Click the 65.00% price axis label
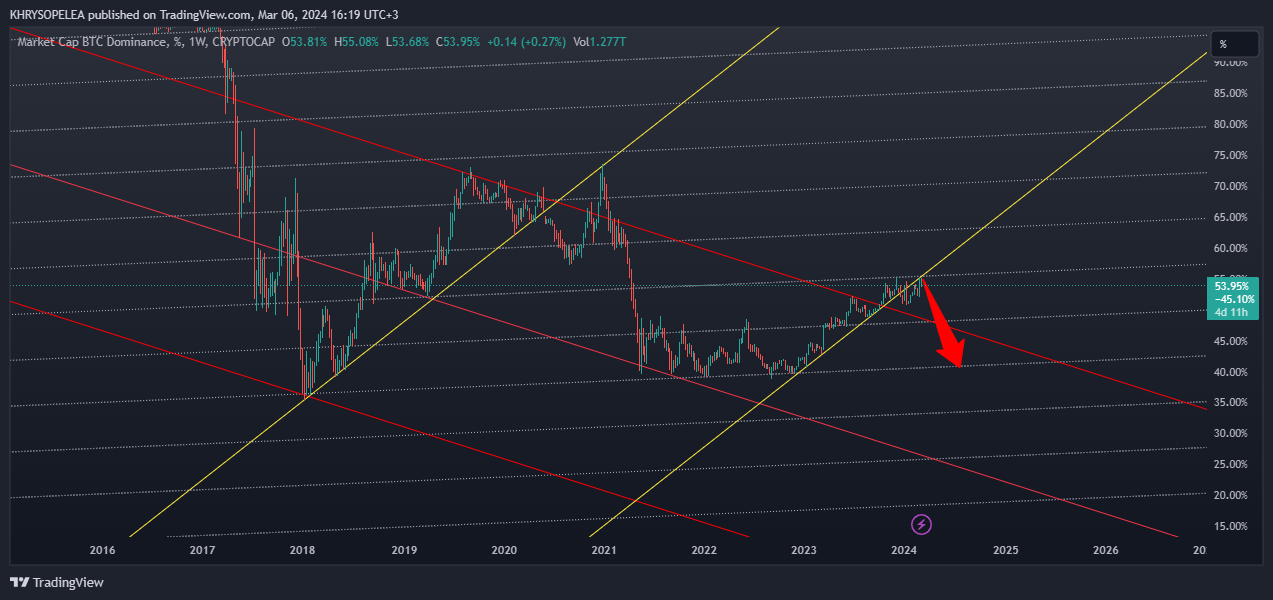1273x600 pixels. tap(1230, 217)
